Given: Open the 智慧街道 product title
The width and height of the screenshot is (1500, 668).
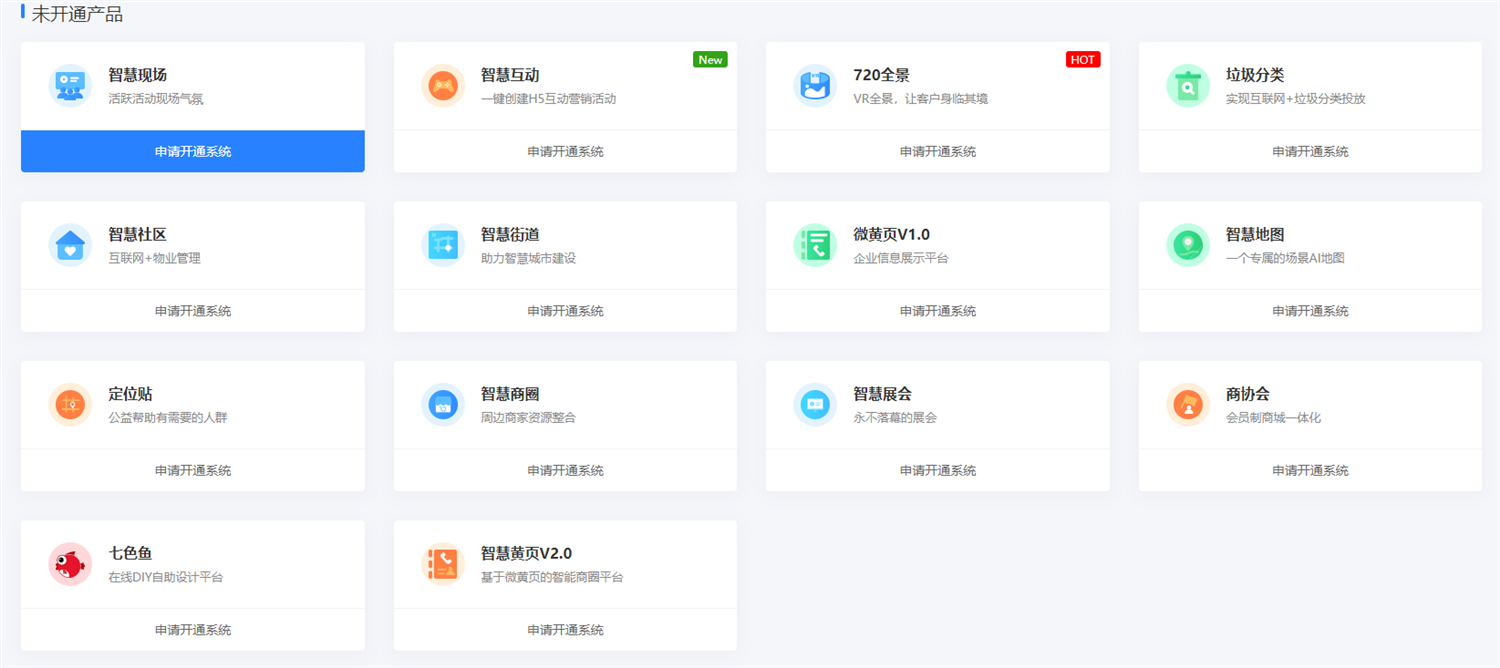Looking at the screenshot, I should (x=510, y=235).
